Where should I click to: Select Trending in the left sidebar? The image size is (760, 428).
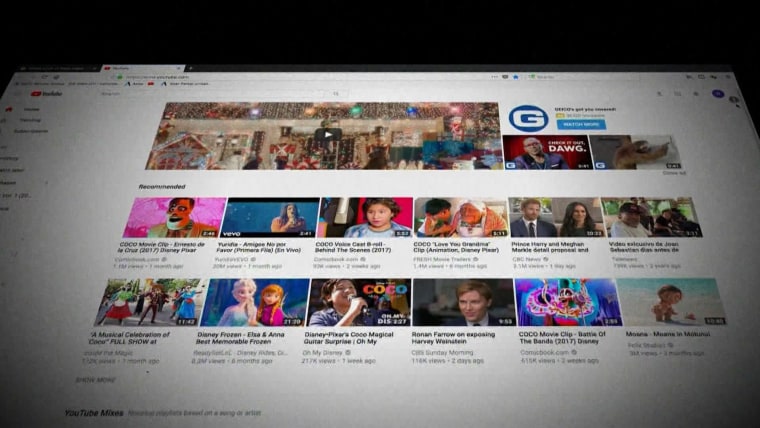pyautogui.click(x=30, y=120)
